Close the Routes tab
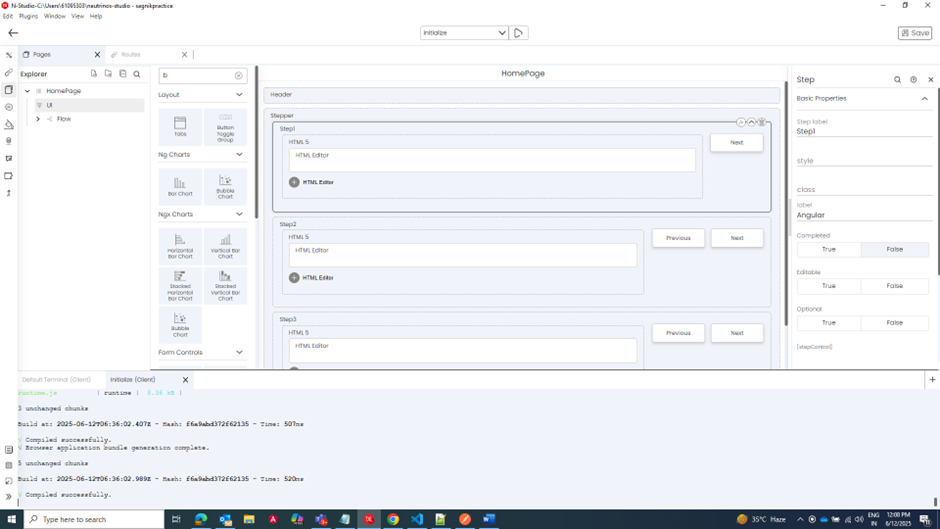This screenshot has width=940, height=529. point(185,55)
